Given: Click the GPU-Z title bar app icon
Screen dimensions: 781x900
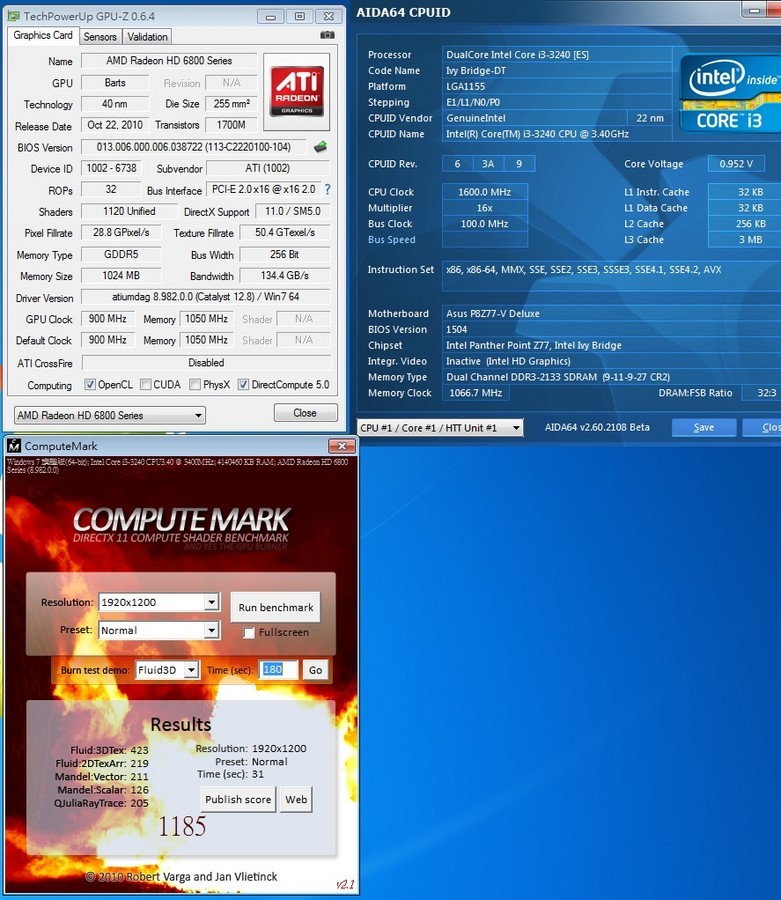Looking at the screenshot, I should click(x=12, y=16).
